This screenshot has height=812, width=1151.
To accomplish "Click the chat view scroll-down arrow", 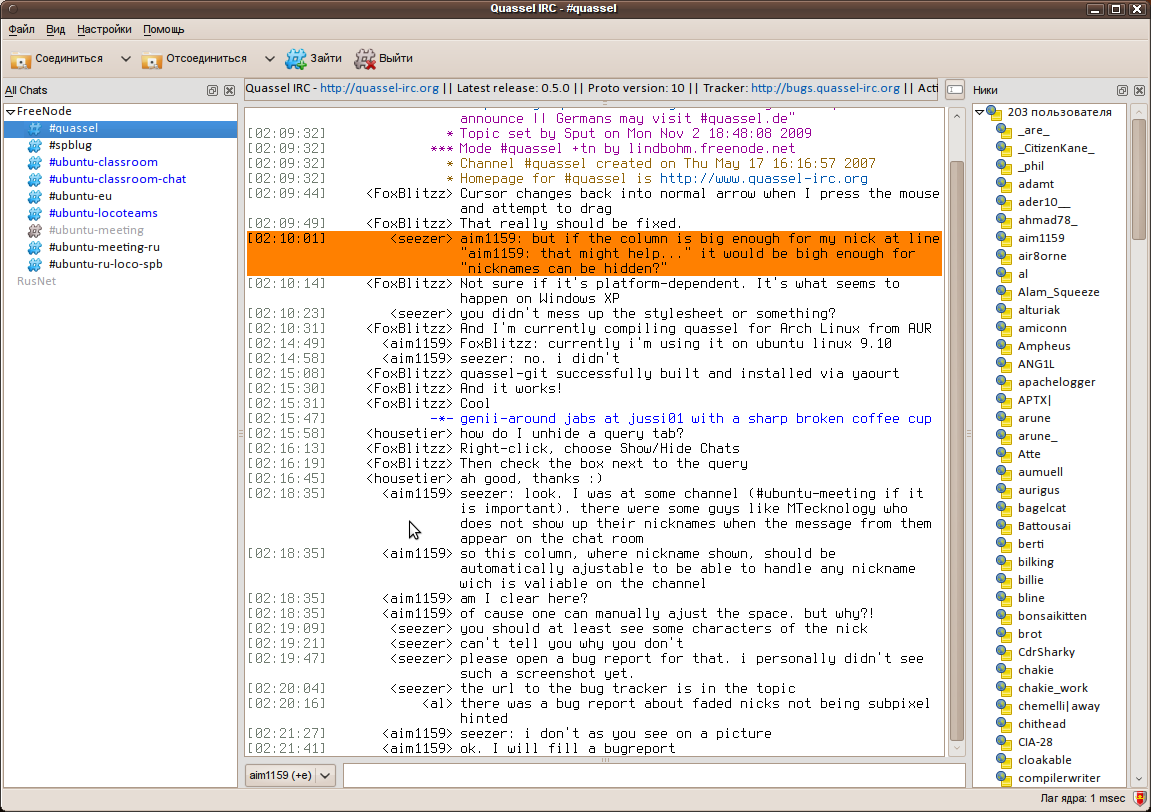I will click(x=956, y=748).
